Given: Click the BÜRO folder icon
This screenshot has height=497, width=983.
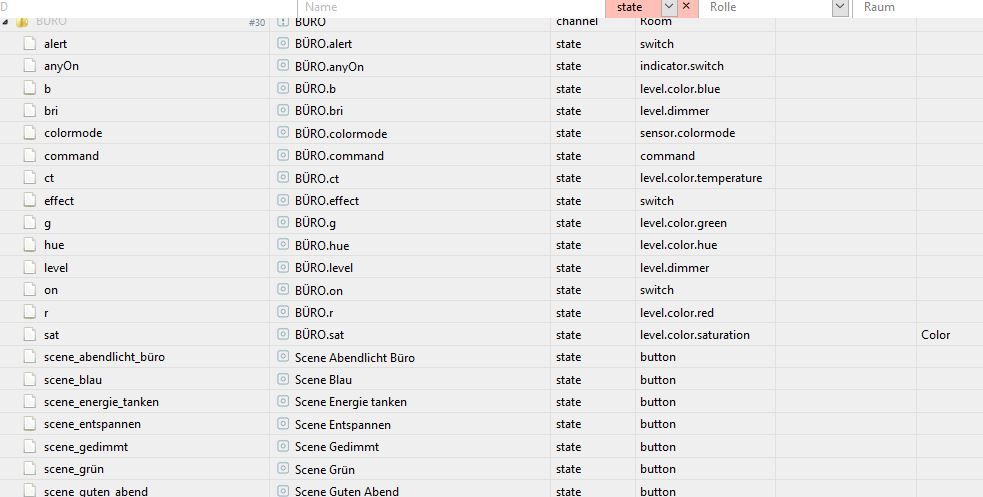Looking at the screenshot, I should pos(23,22).
